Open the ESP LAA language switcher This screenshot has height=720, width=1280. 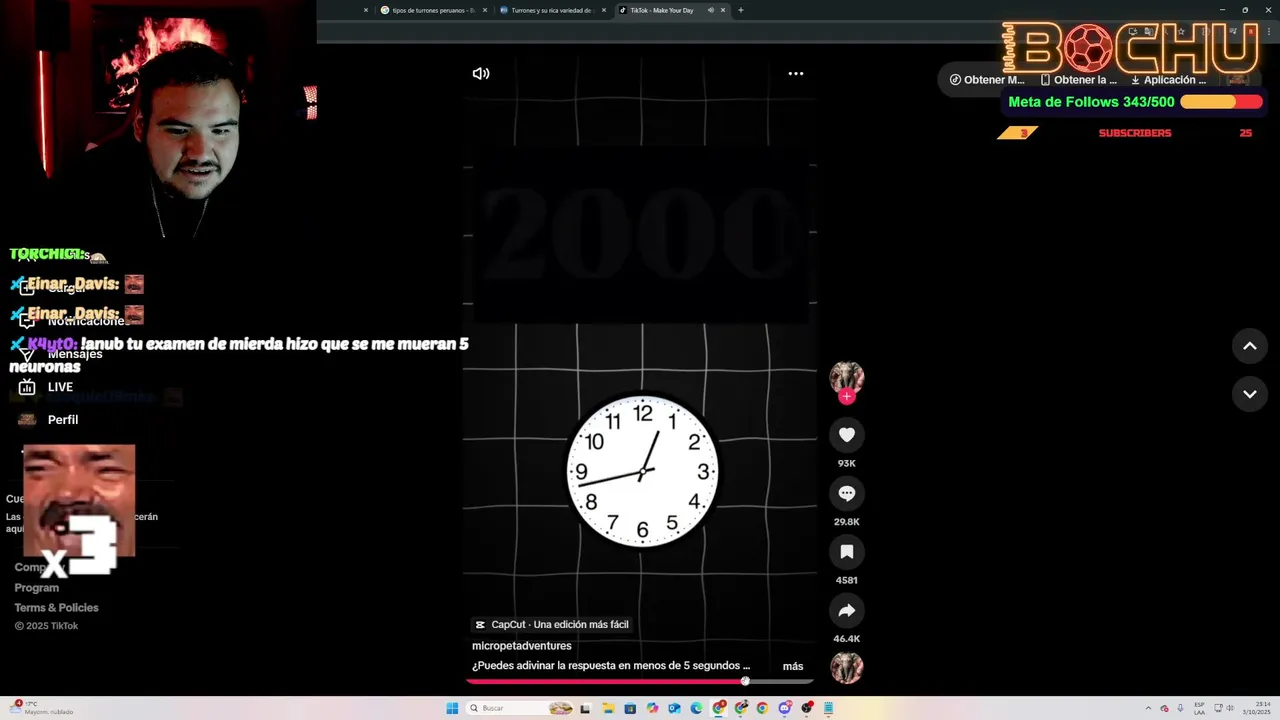[x=1200, y=708]
